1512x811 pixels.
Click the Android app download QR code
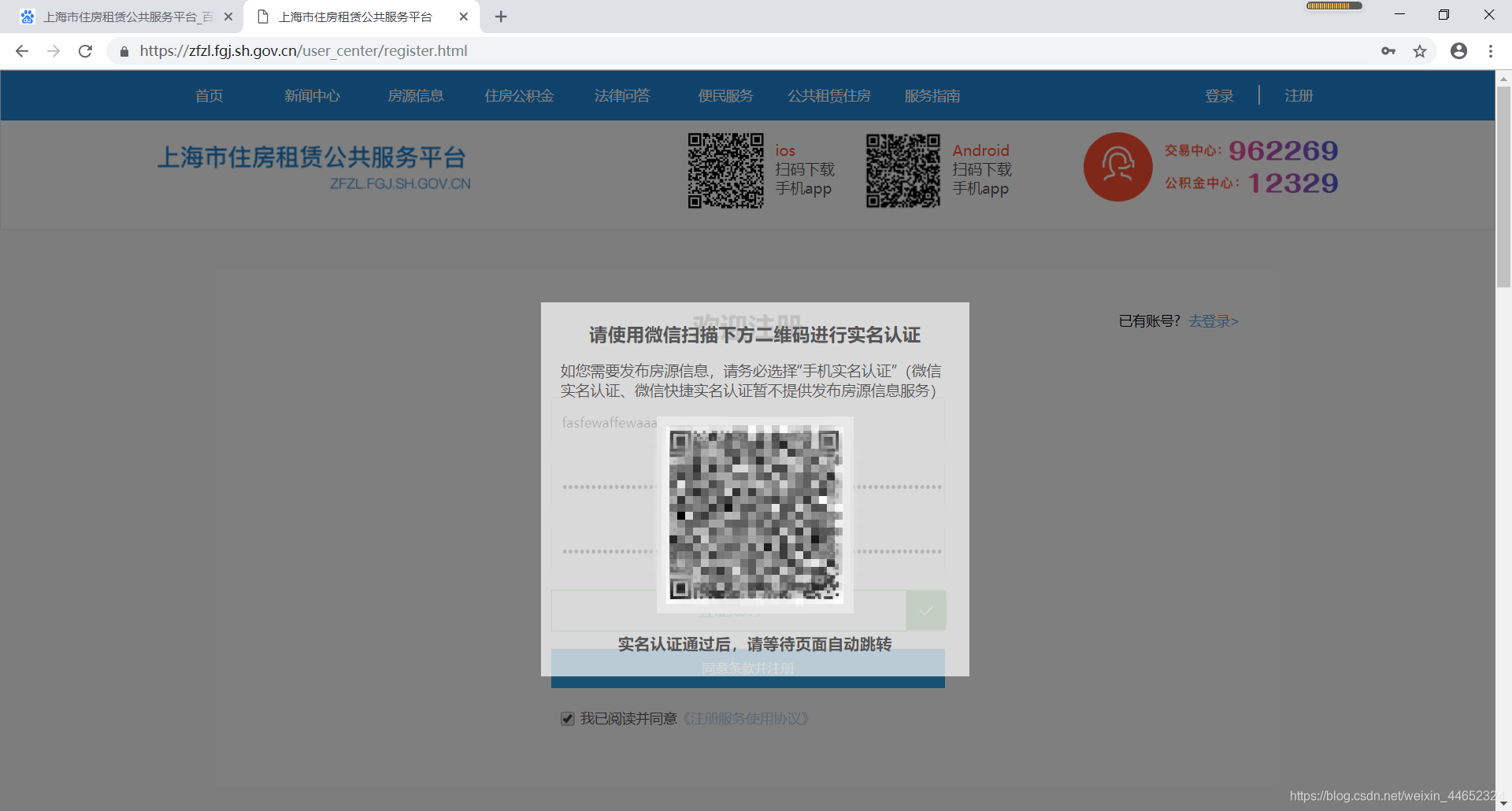coord(903,171)
